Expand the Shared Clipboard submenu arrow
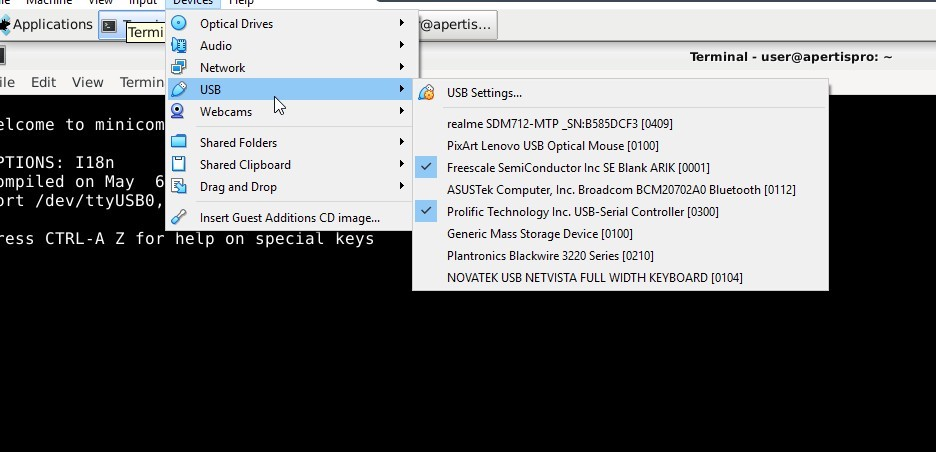This screenshot has height=452, width=936. pyautogui.click(x=402, y=164)
